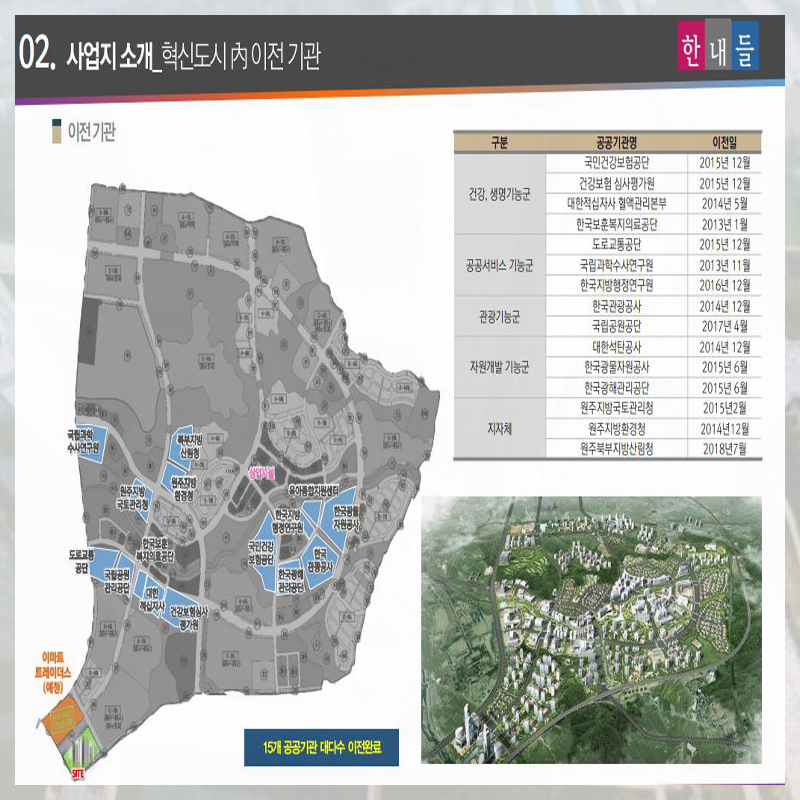
Task: Click the 02. section number
Action: 36,53
